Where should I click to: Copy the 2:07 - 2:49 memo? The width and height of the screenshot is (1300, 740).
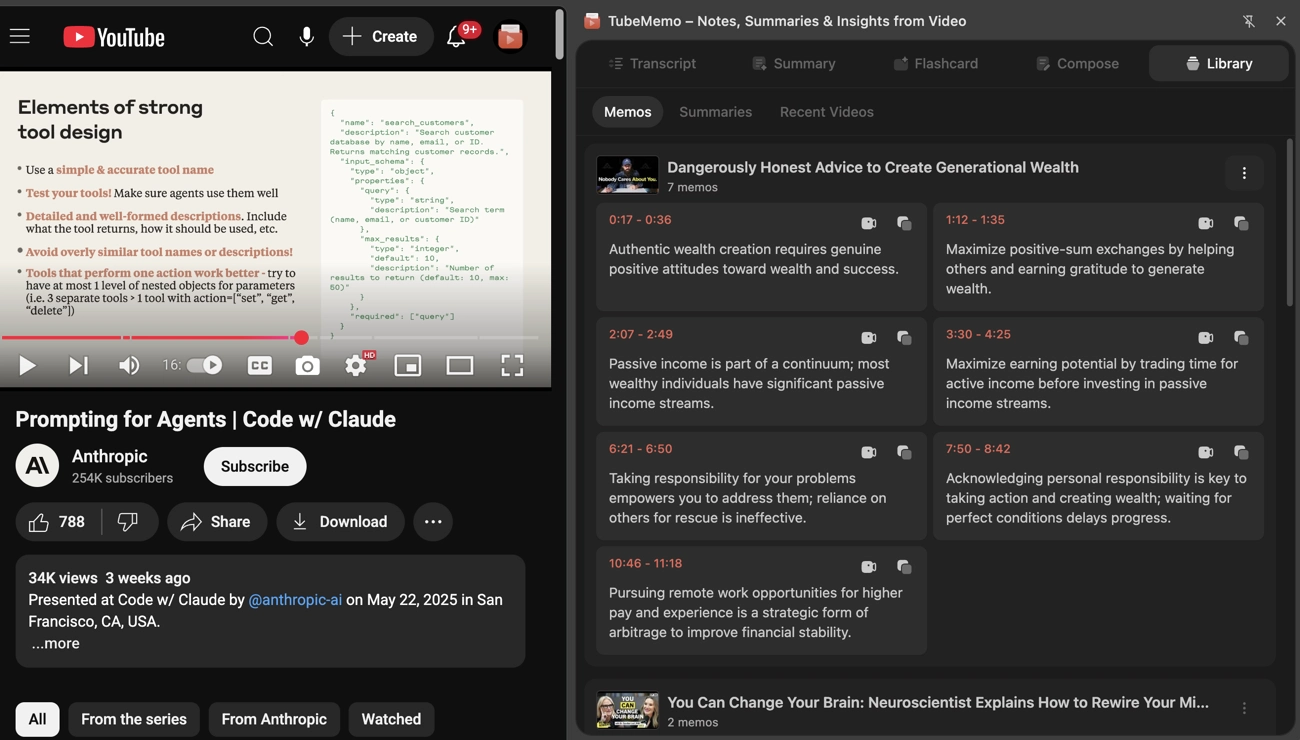(x=904, y=338)
